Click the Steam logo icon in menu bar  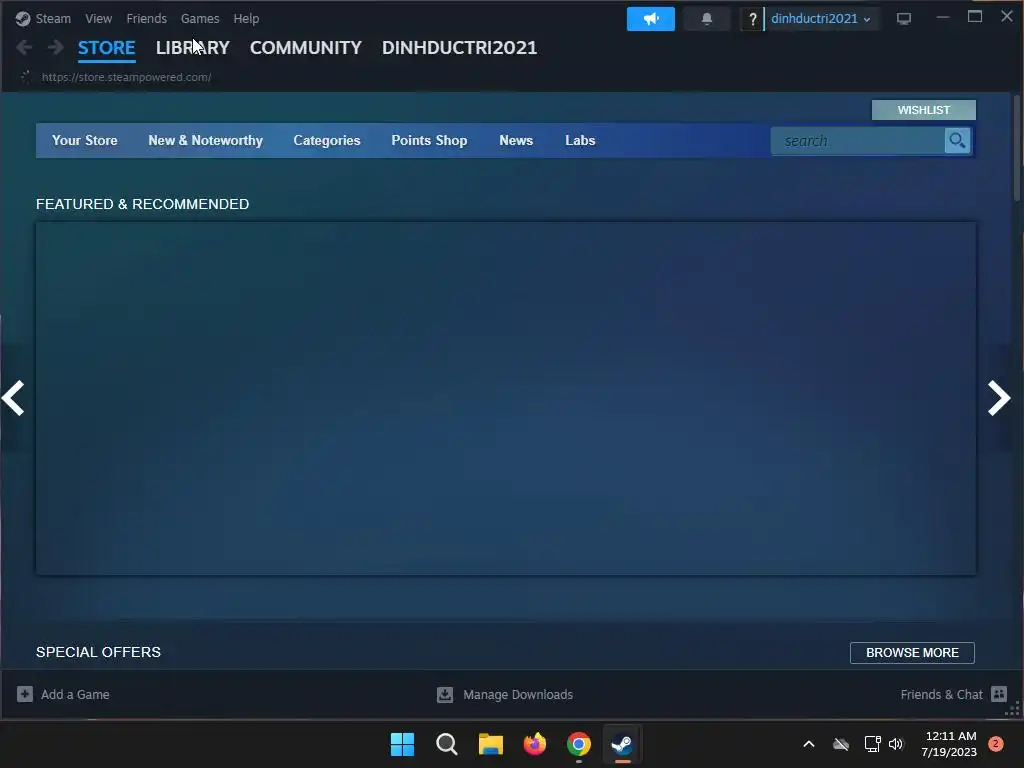[x=23, y=19]
